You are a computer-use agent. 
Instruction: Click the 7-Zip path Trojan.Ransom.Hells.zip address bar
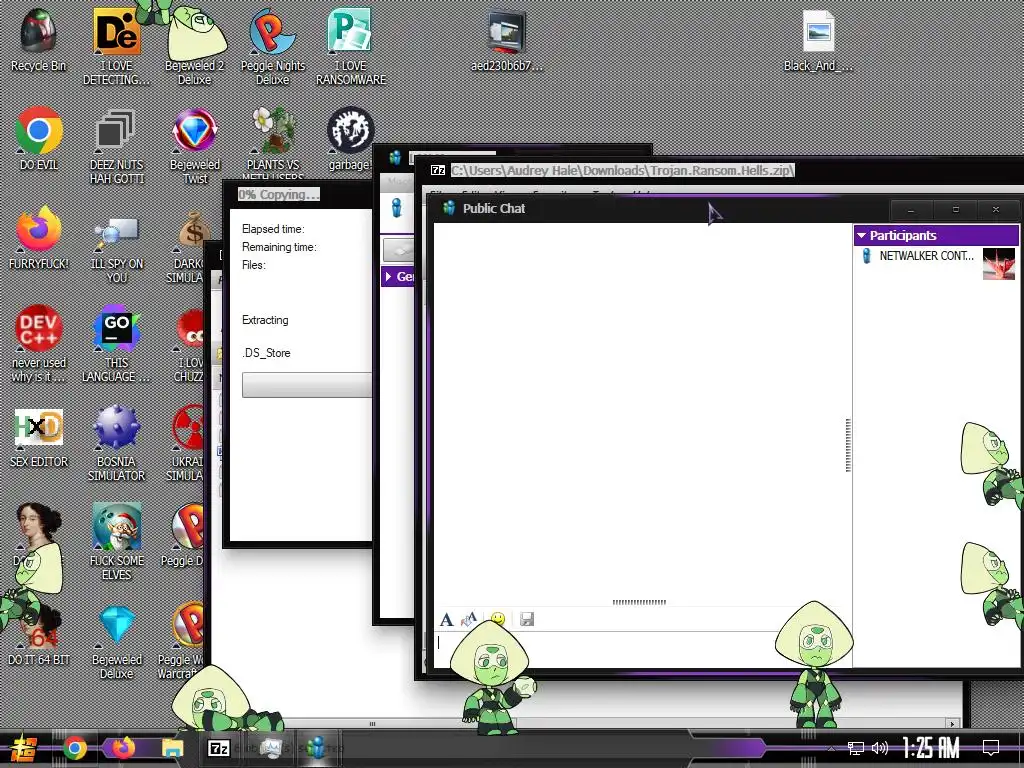[622, 170]
